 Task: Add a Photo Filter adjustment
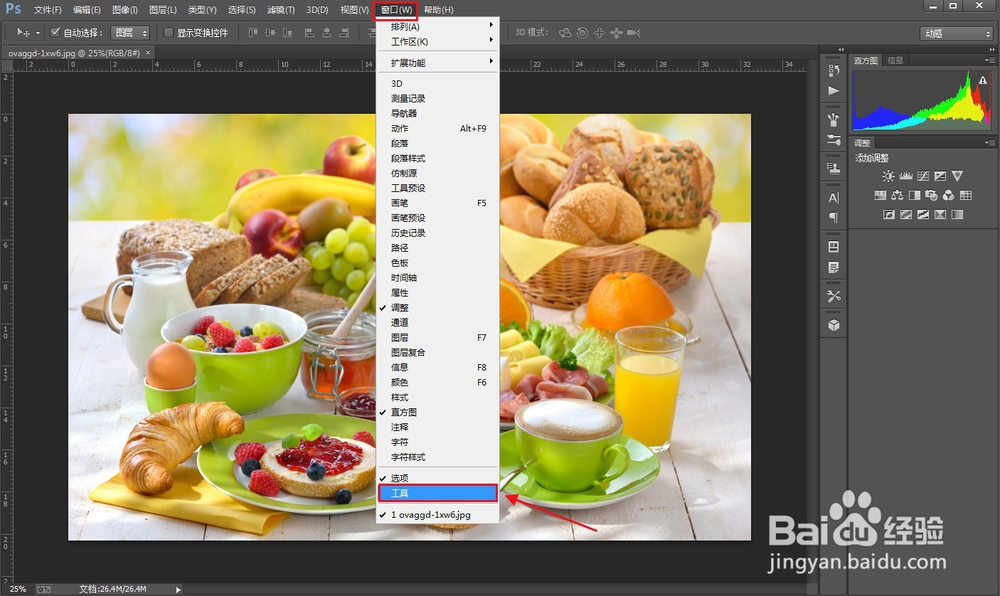[932, 195]
